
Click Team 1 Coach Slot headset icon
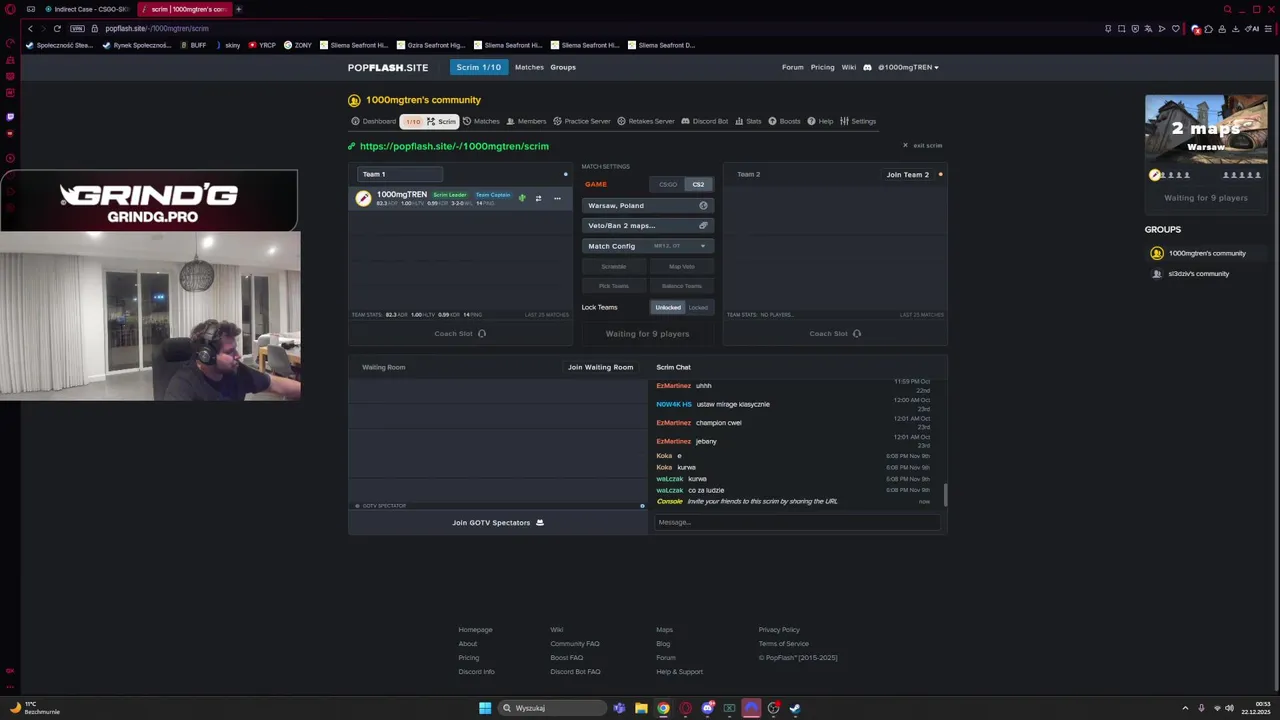[481, 334]
